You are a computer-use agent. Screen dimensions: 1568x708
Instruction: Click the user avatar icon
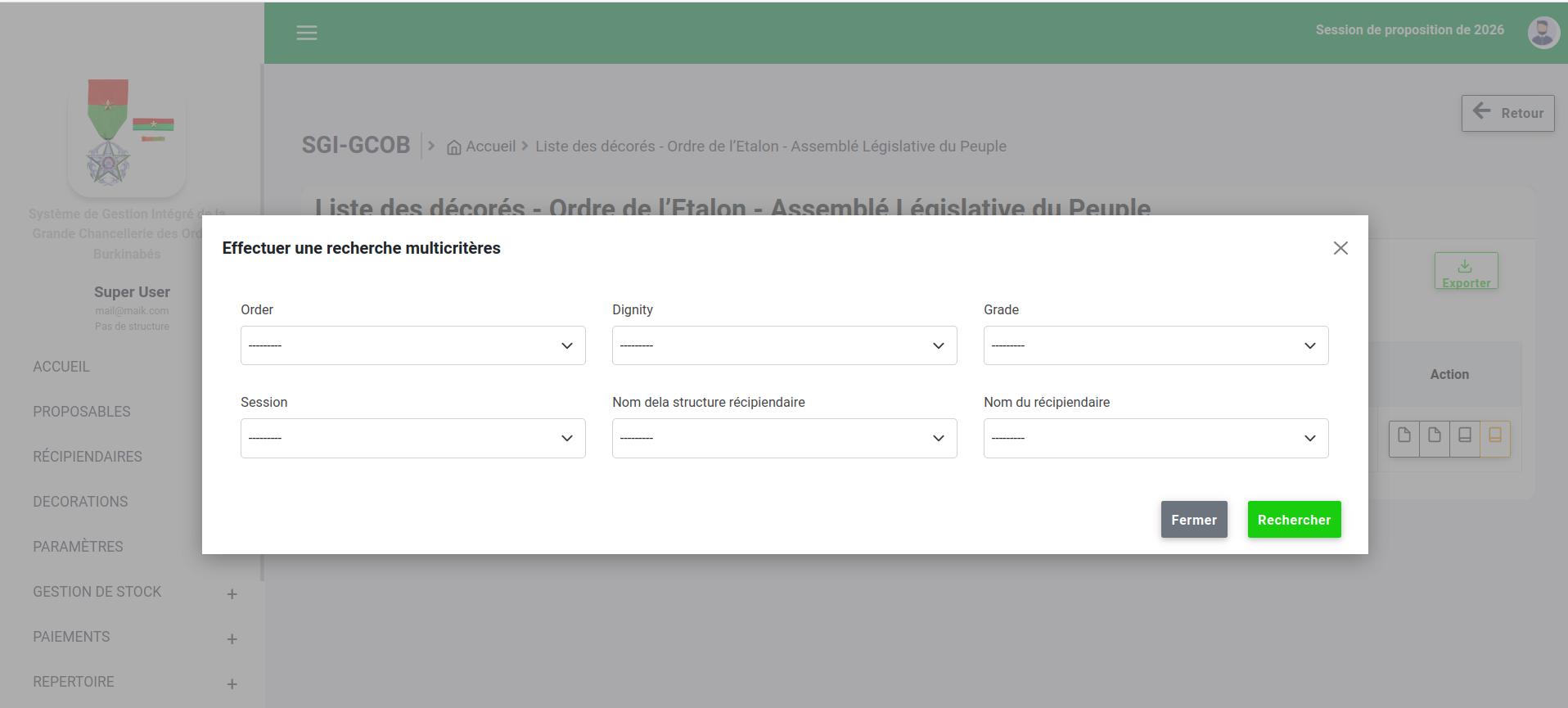1543,33
